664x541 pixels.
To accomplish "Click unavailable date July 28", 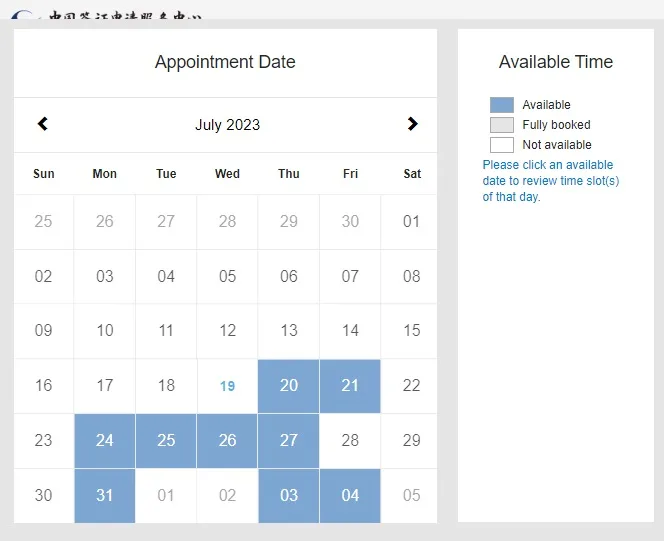I will (x=350, y=441).
